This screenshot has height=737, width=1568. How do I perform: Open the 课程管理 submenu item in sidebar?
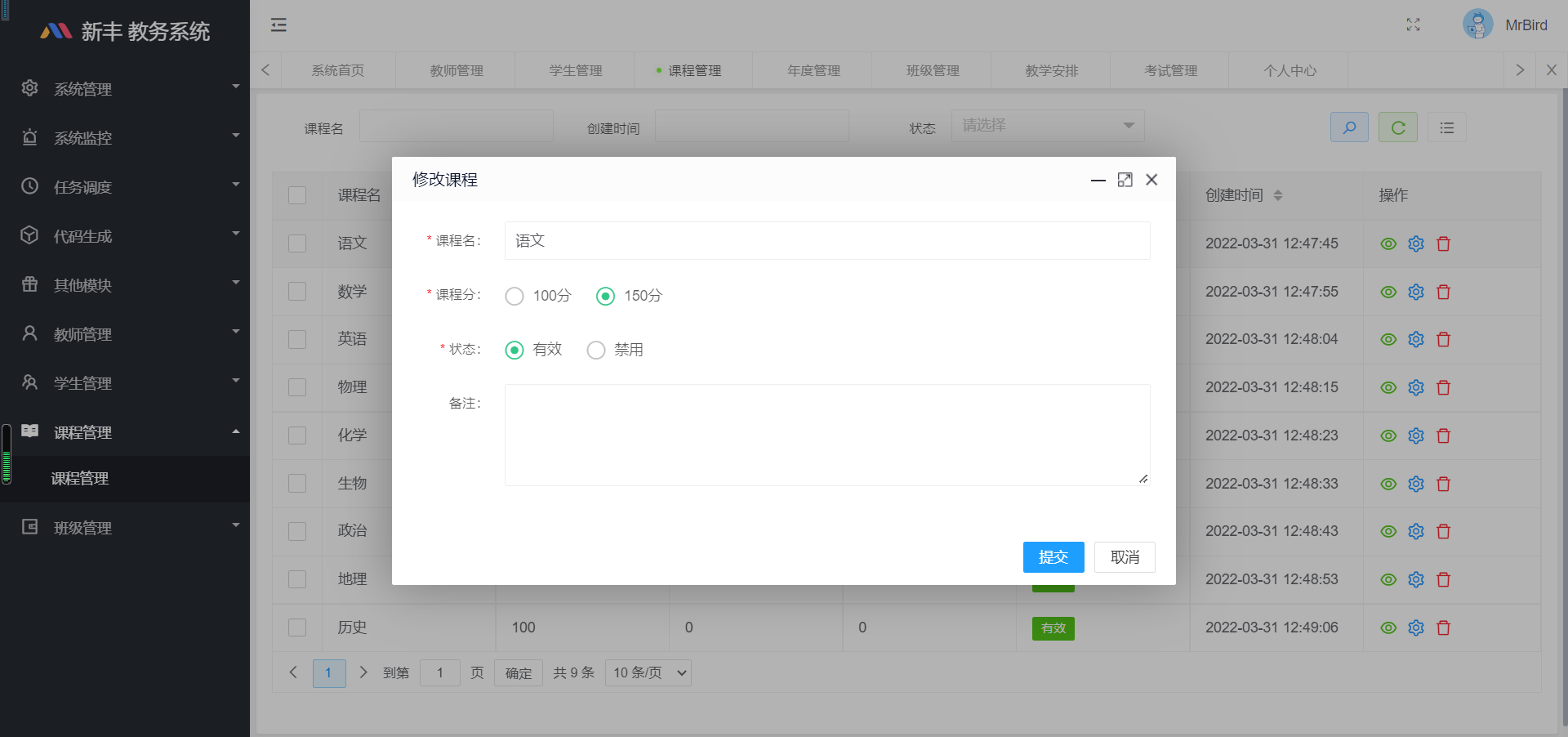(x=125, y=479)
